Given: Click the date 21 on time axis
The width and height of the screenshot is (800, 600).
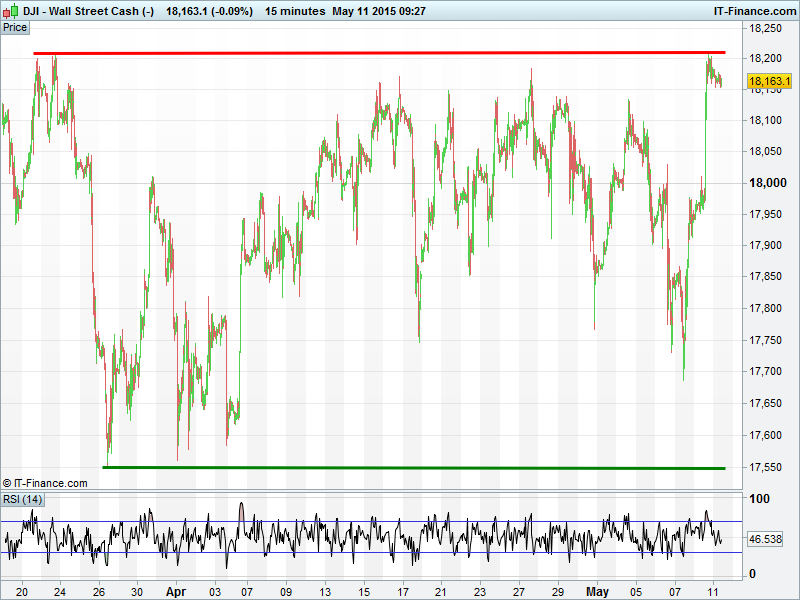Looking at the screenshot, I should click(x=441, y=592).
